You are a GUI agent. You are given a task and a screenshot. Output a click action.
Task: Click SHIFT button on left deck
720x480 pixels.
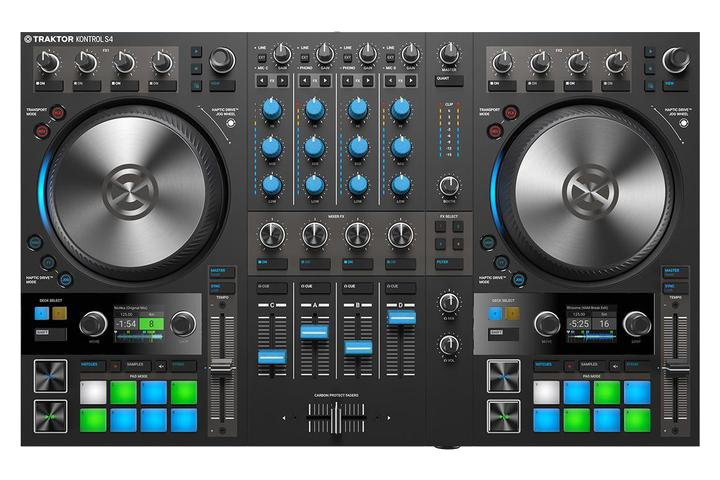pos(51,334)
